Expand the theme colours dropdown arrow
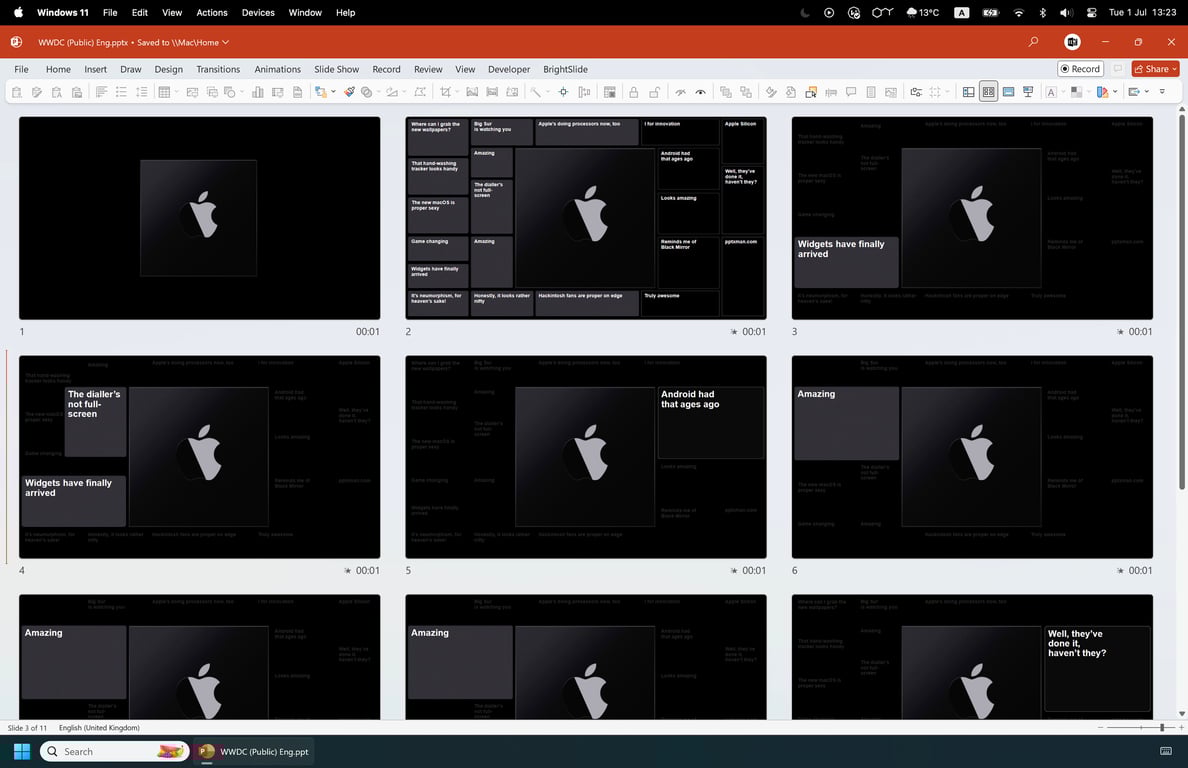The width and height of the screenshot is (1188, 768). tap(1115, 92)
